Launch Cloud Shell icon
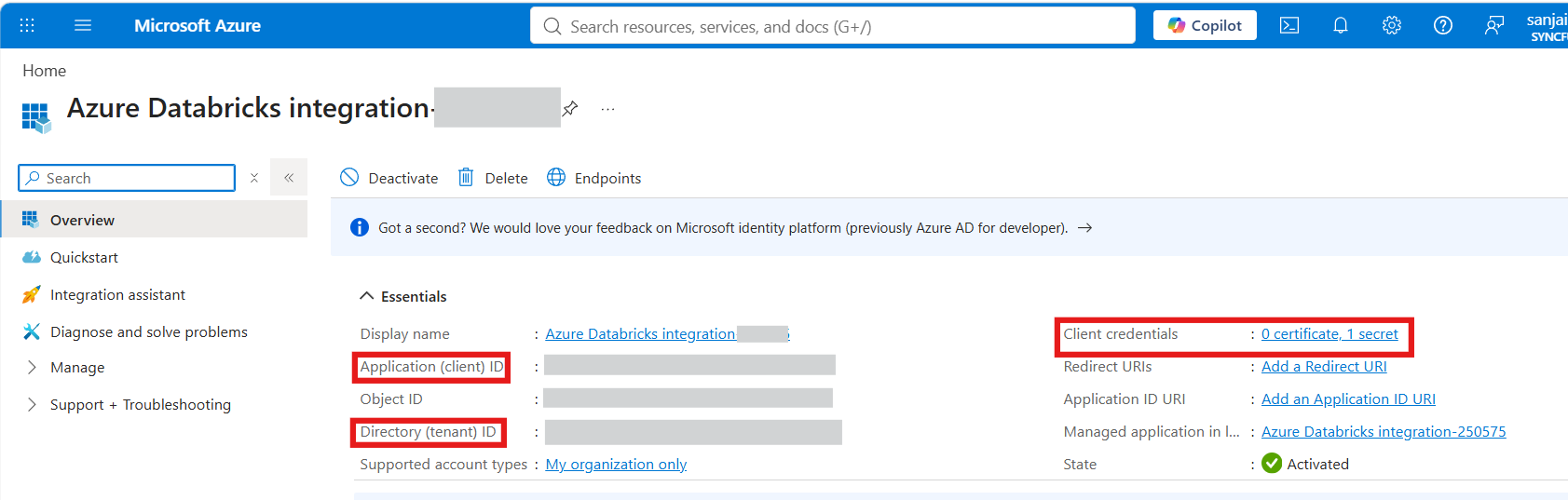 point(1289,25)
